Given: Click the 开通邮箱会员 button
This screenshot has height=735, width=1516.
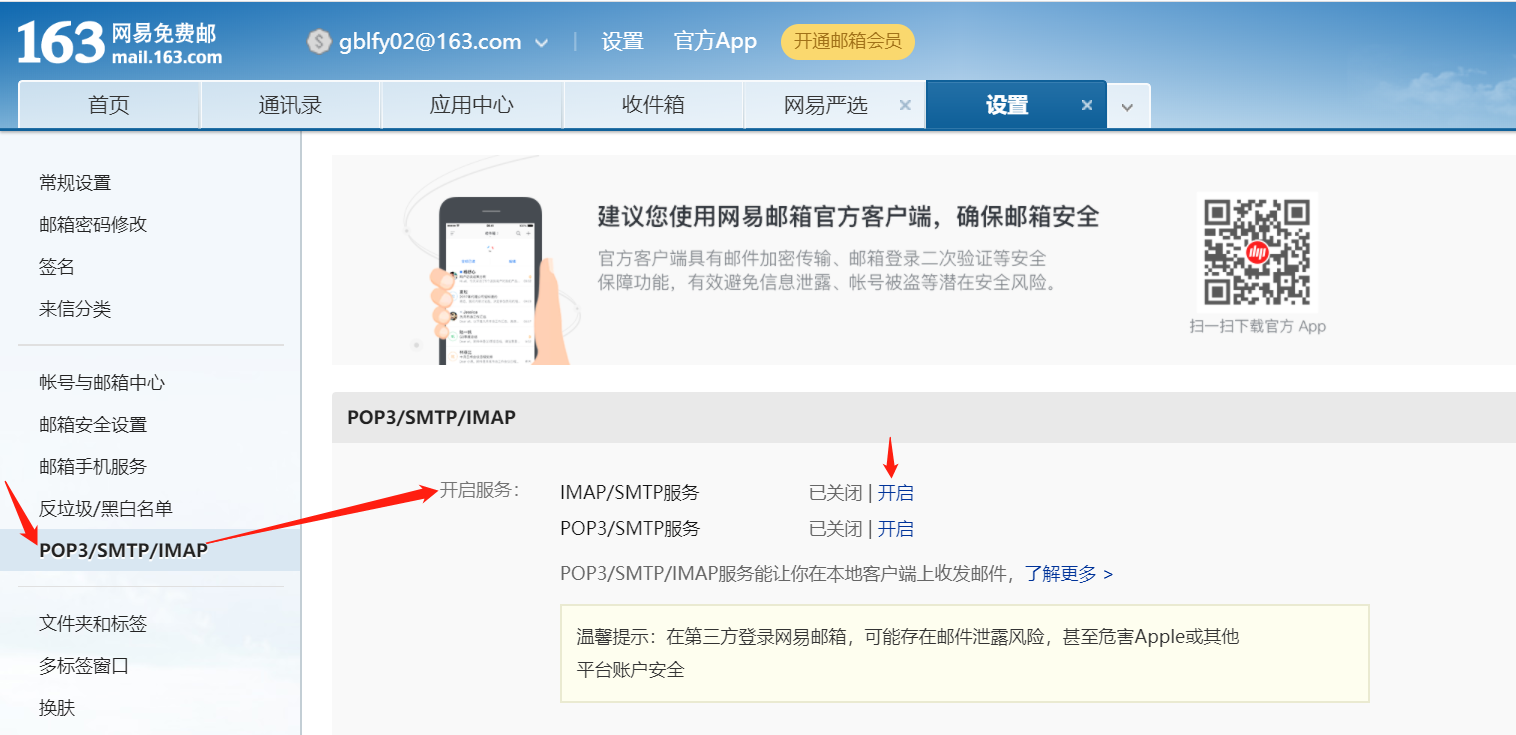Looking at the screenshot, I should (848, 42).
